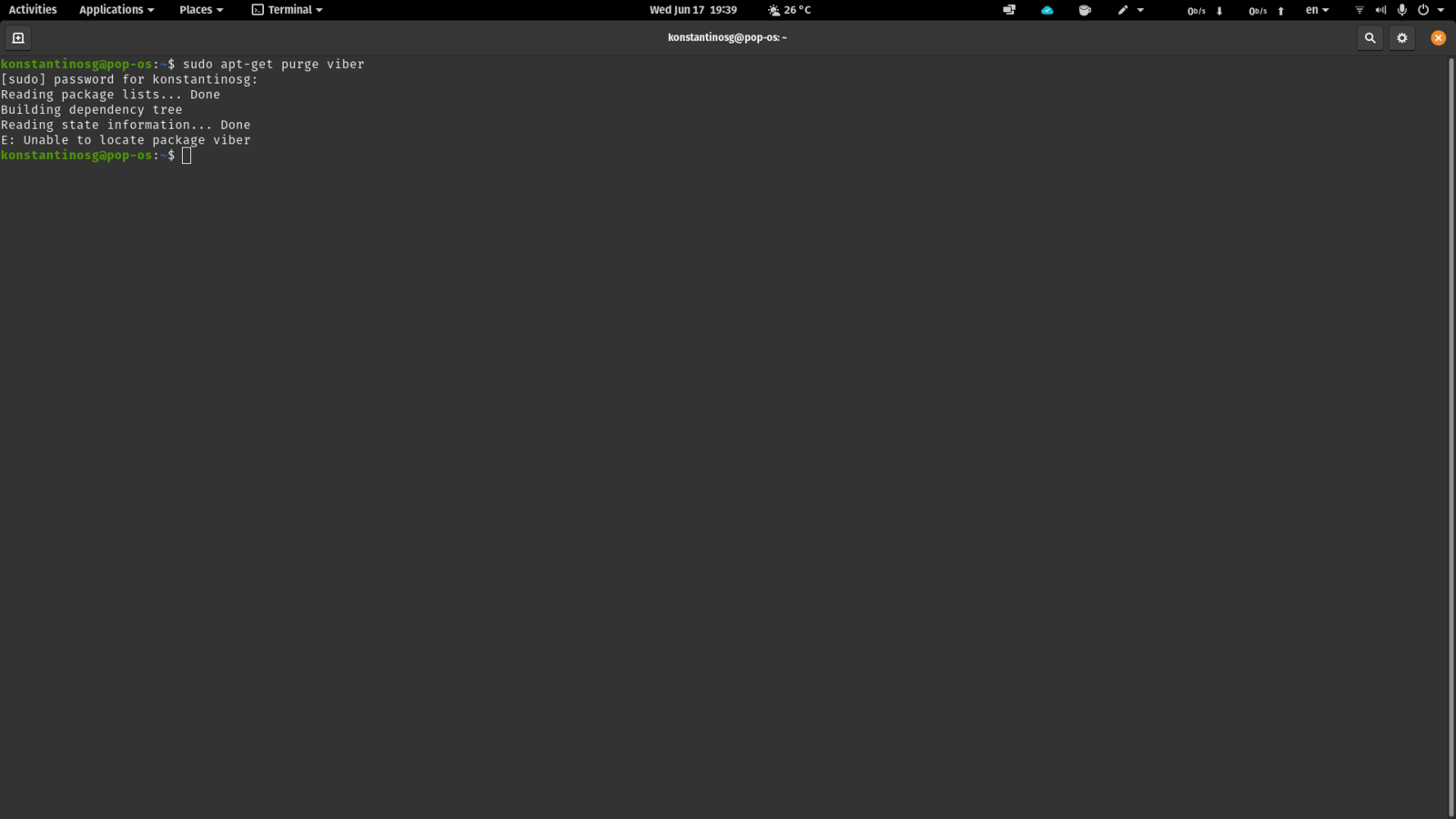The width and height of the screenshot is (1456, 819).
Task: Click the '[sudo] password for konstantinosg:' line
Action: (x=129, y=80)
